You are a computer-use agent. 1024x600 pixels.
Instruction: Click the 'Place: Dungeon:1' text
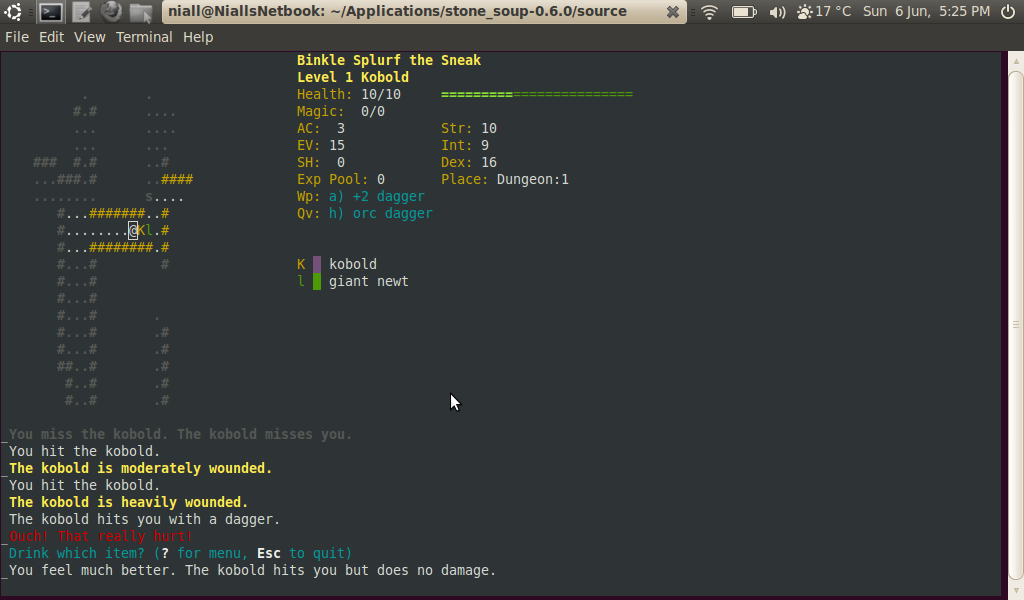[x=505, y=179]
